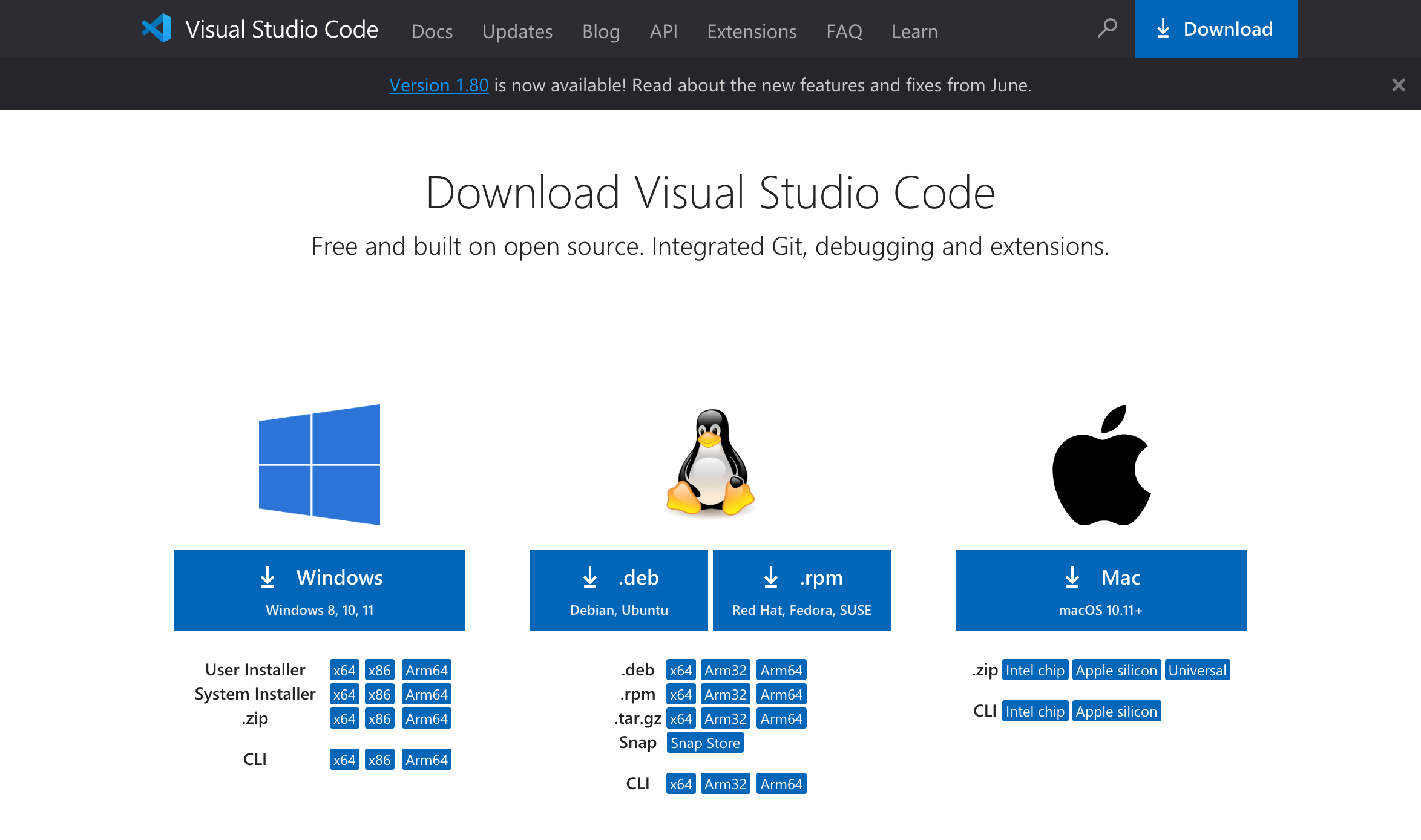Viewport: 1421px width, 840px height.
Task: Click the Linux Tux penguin image
Action: [710, 463]
